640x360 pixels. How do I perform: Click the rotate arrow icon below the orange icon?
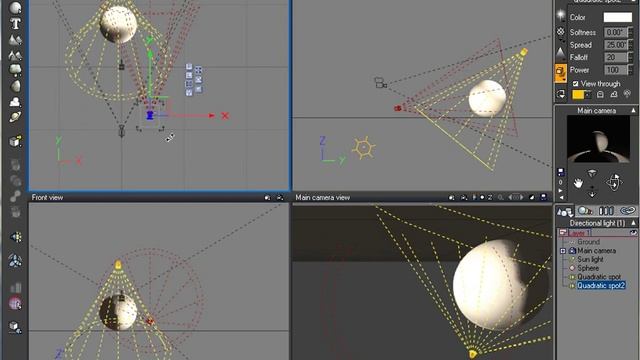(x=561, y=94)
